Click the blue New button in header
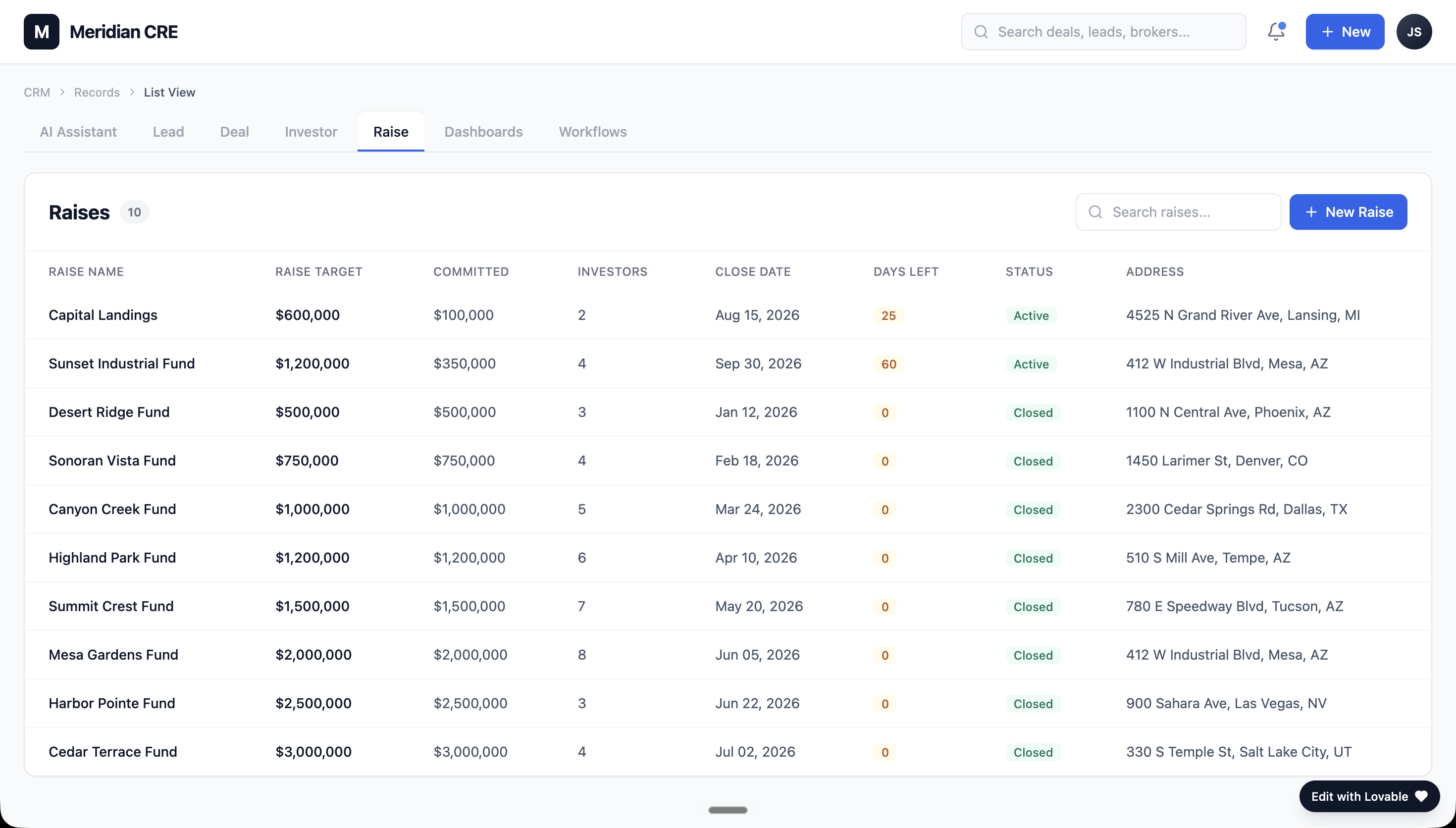This screenshot has width=1456, height=828. (x=1345, y=32)
